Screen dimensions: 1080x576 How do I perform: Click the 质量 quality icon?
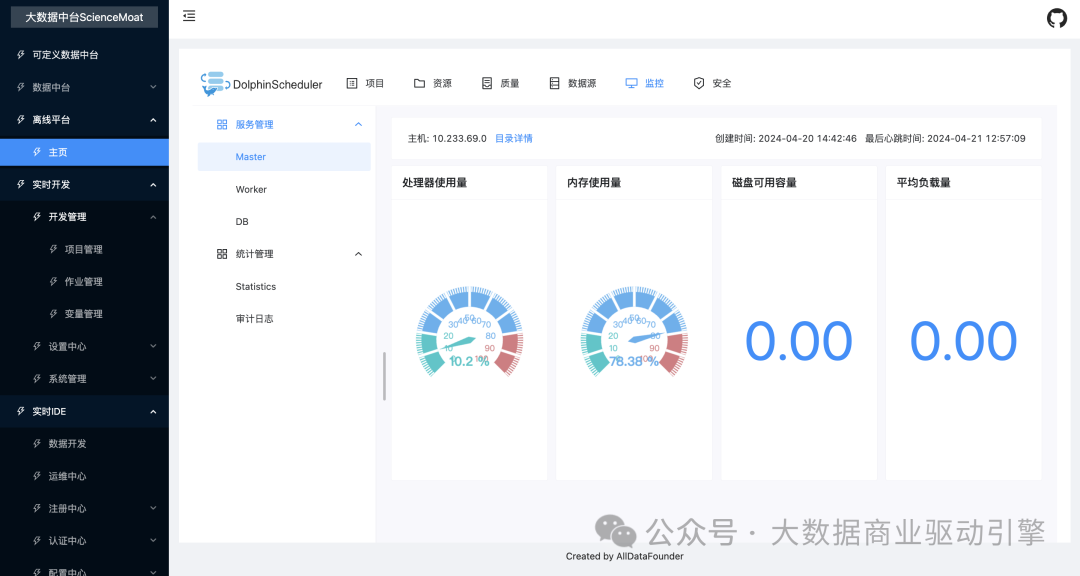pos(487,84)
